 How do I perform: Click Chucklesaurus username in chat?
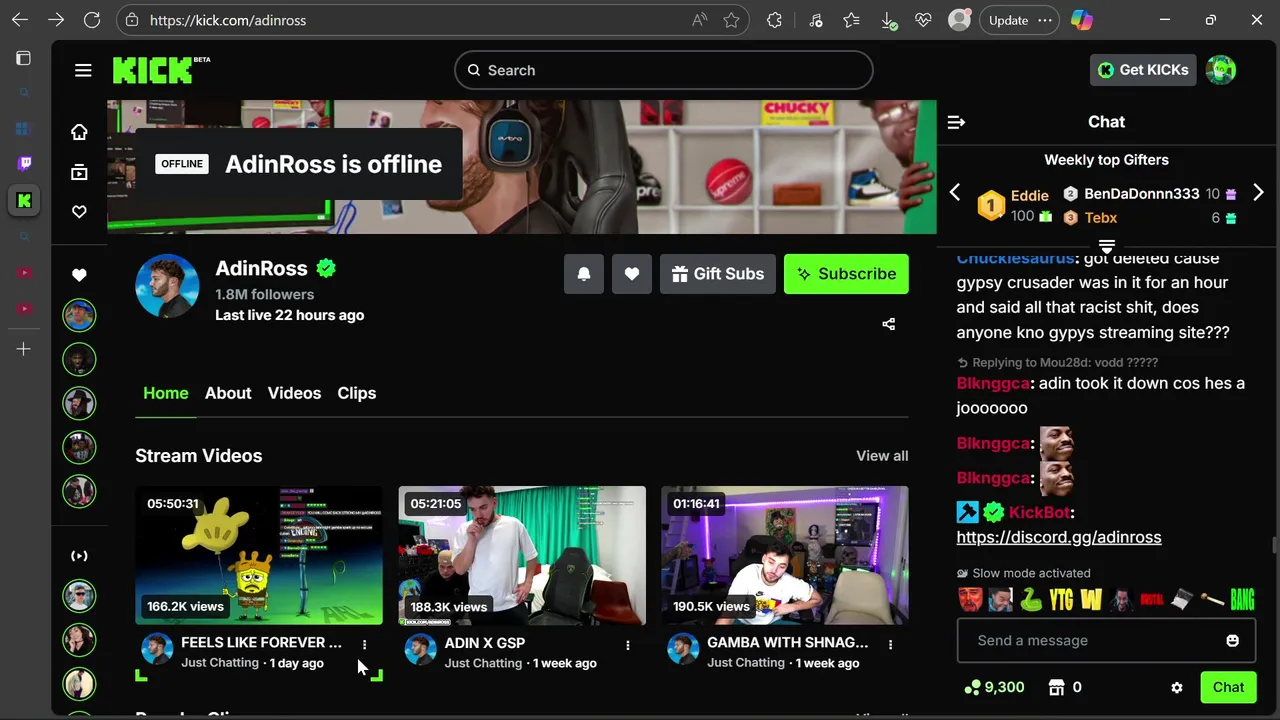point(1015,259)
